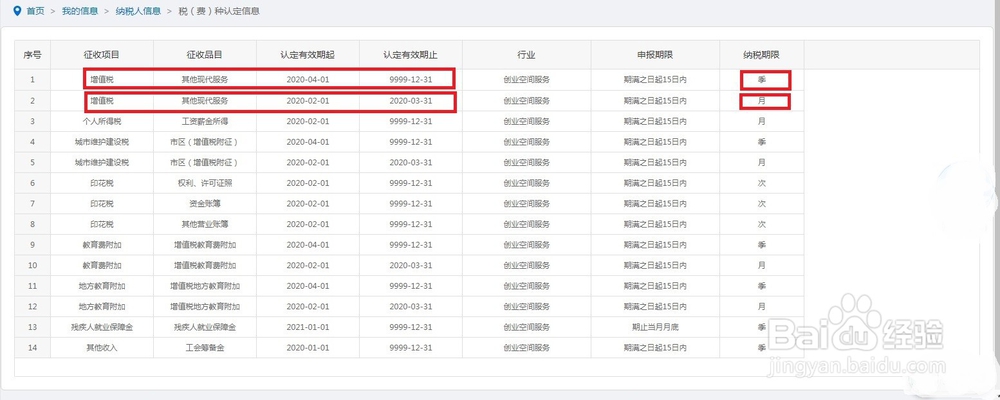Click 教育费附加 in row 10
Screen dimensions: 1000x400
(x=102, y=265)
